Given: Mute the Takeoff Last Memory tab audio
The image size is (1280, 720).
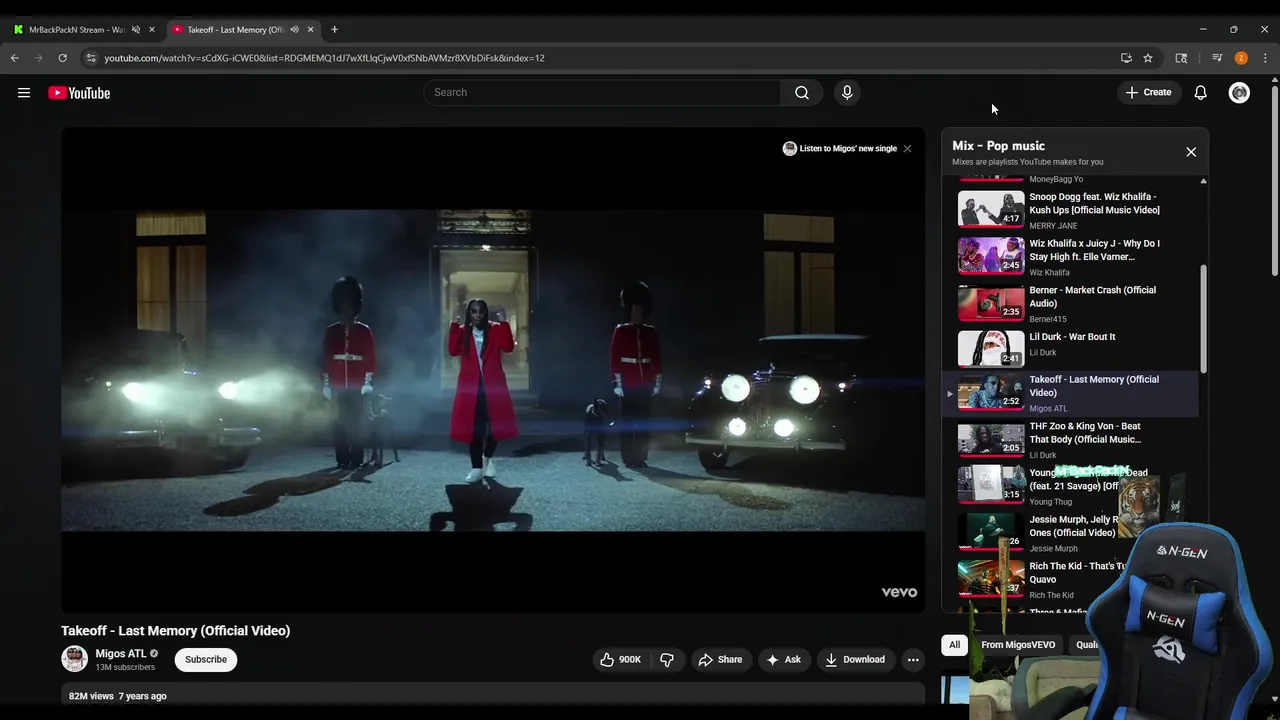Looking at the screenshot, I should (x=294, y=30).
